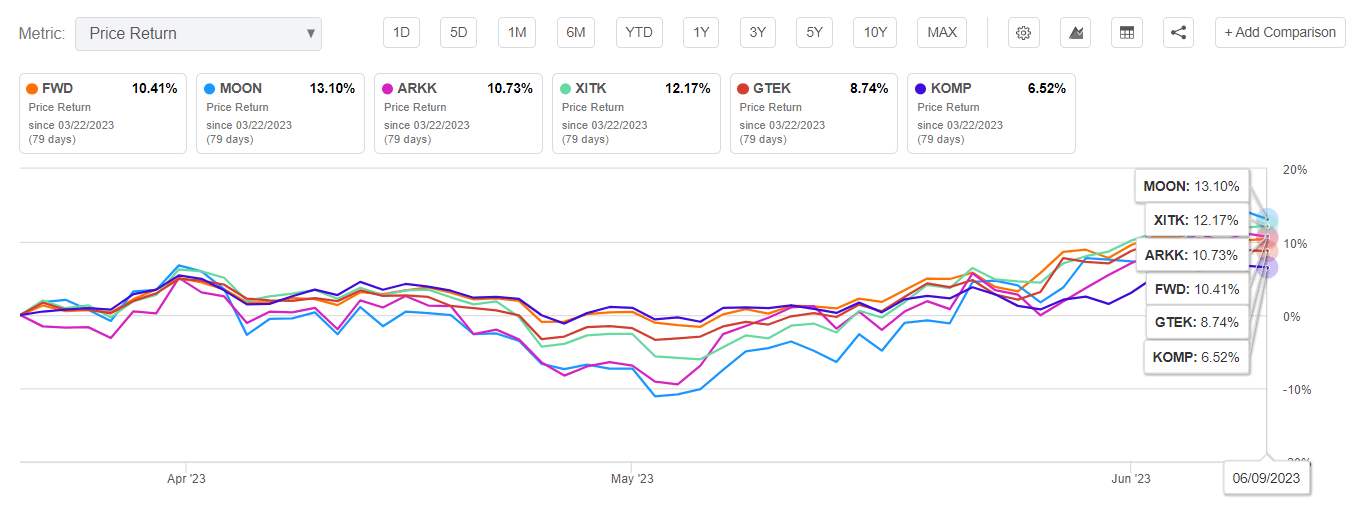Click the GTEK: 8.74% chart tooltip

pos(1196,322)
